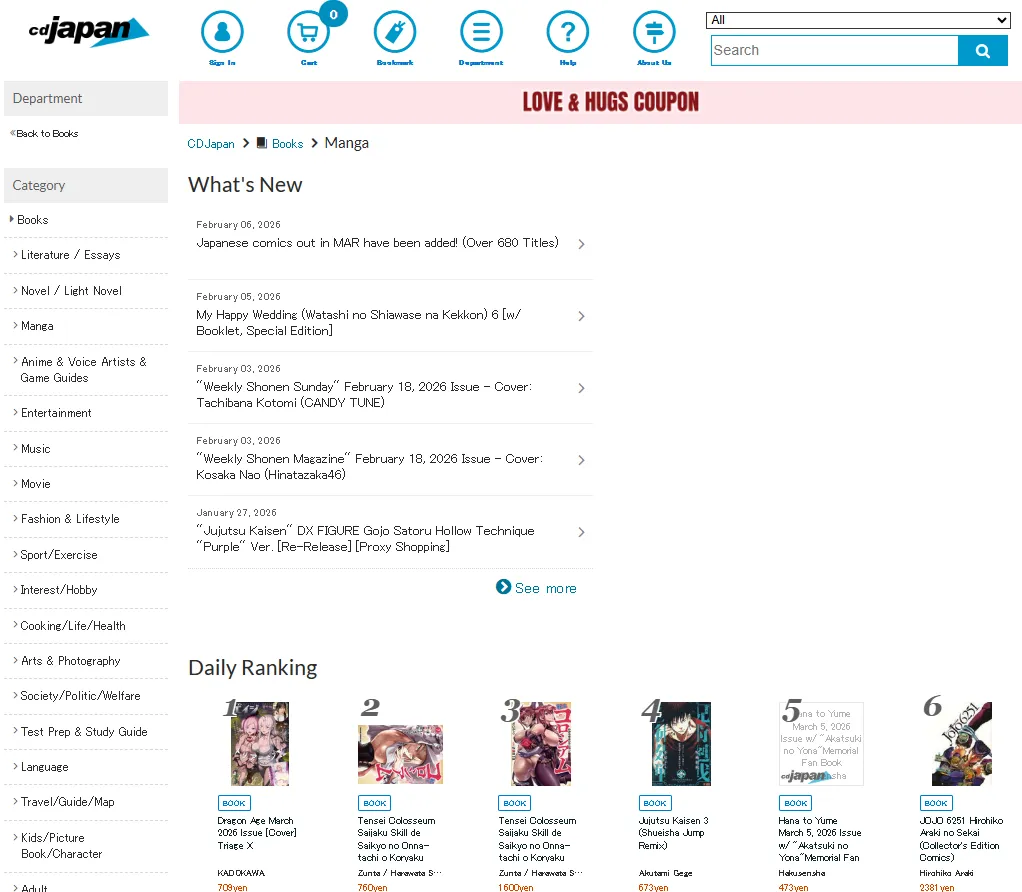This screenshot has width=1022, height=892.
Task: Expand the Novel / Light Novel category
Action: 71,291
